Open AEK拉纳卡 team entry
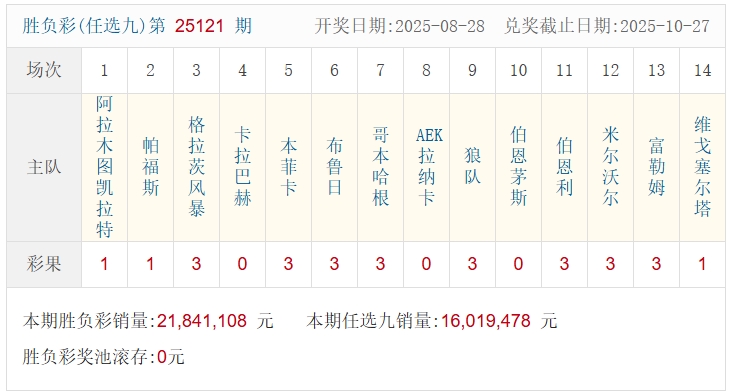 (x=427, y=167)
